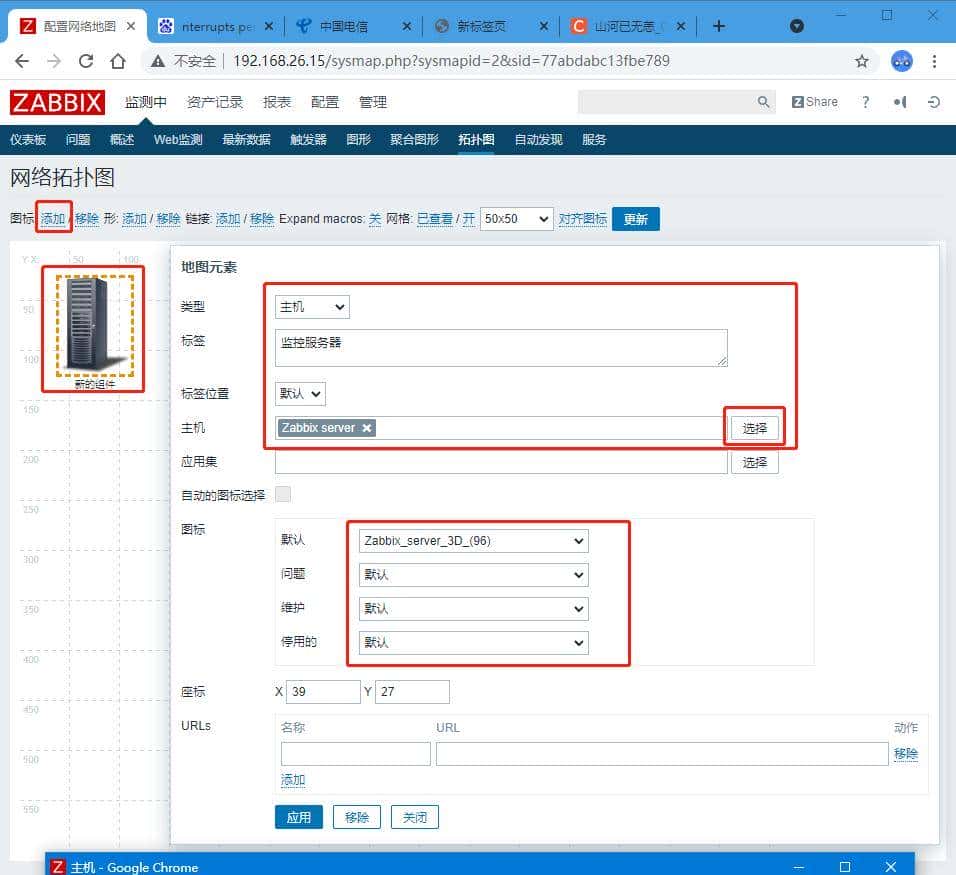The width and height of the screenshot is (956, 875).
Task: Toggle Expand macros from 关 to on
Action: click(x=374, y=218)
